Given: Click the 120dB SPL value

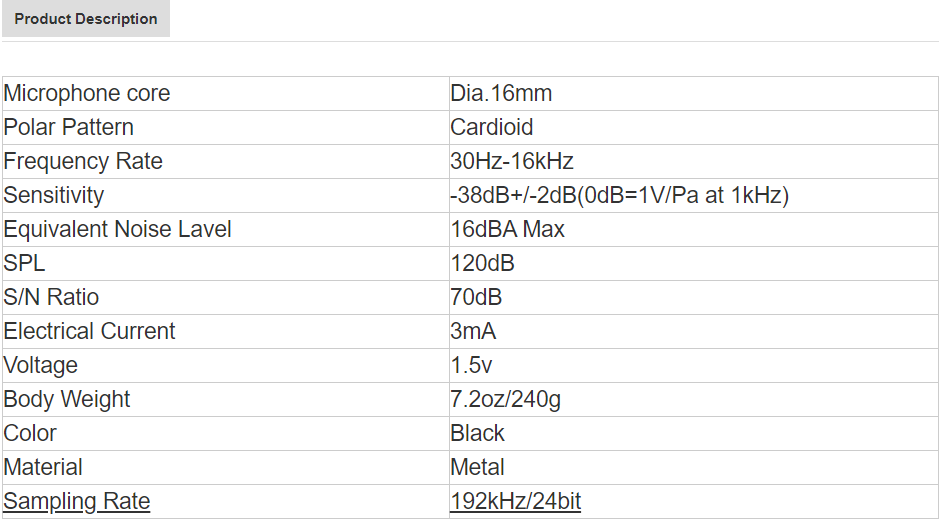Looking at the screenshot, I should pos(483,263).
